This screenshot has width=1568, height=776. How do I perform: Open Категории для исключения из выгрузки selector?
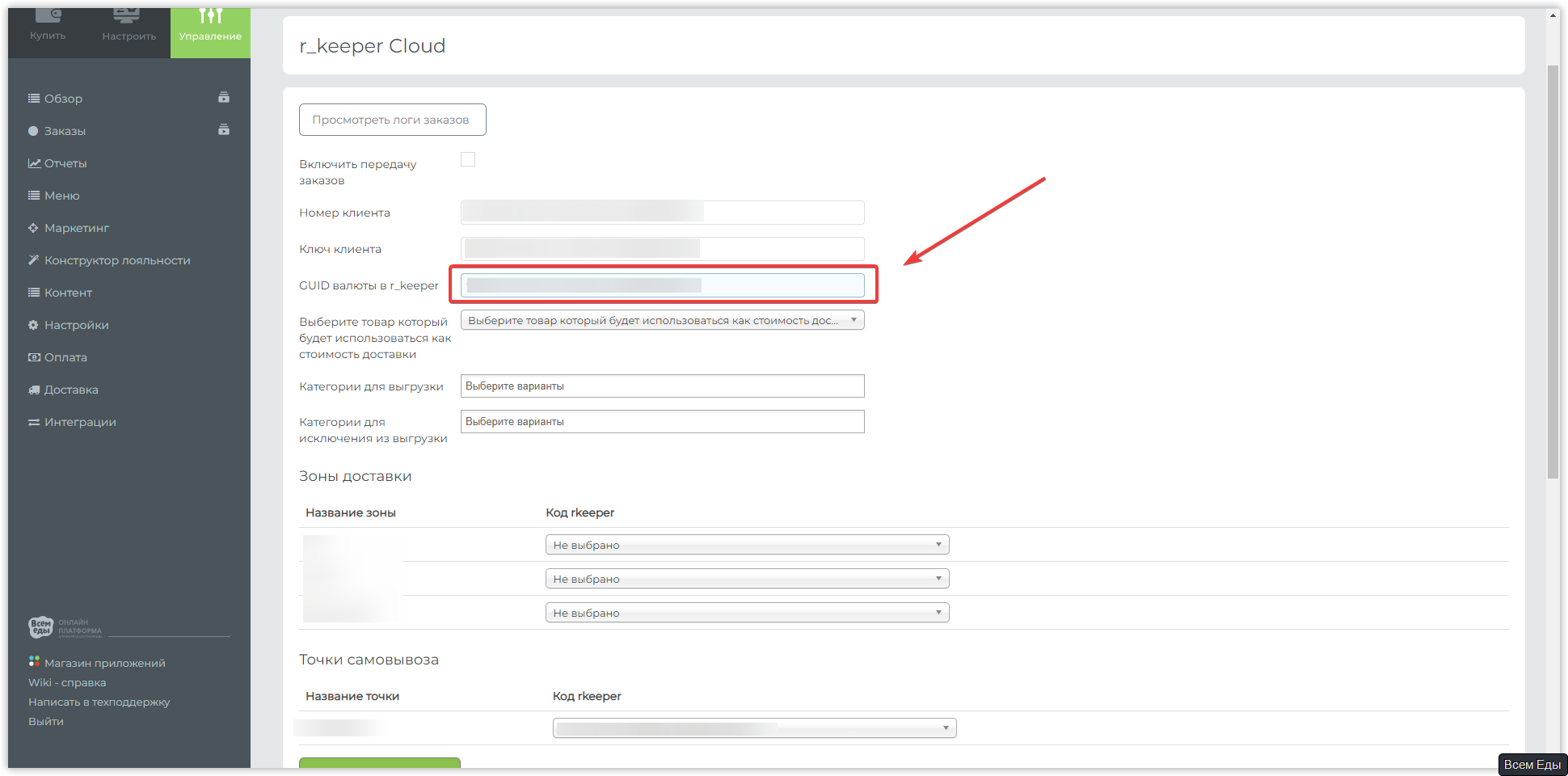point(663,421)
